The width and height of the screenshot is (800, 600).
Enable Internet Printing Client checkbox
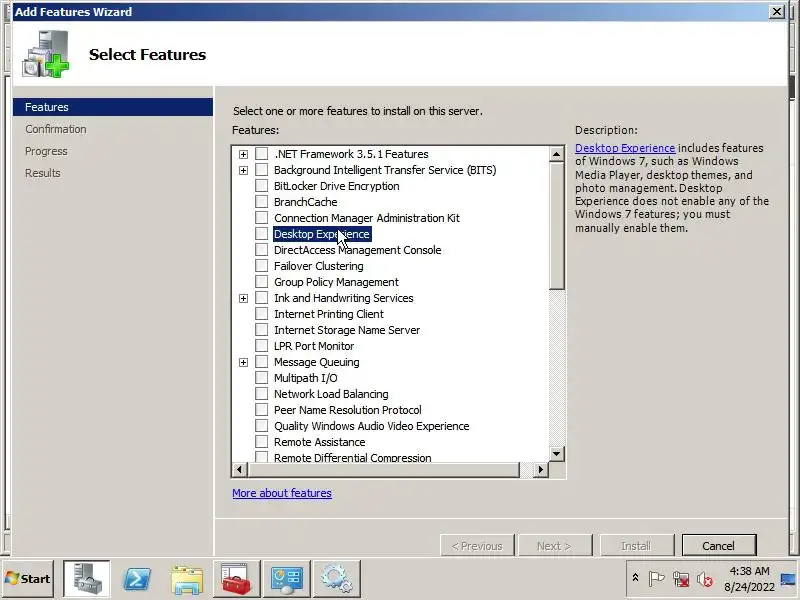(x=261, y=314)
